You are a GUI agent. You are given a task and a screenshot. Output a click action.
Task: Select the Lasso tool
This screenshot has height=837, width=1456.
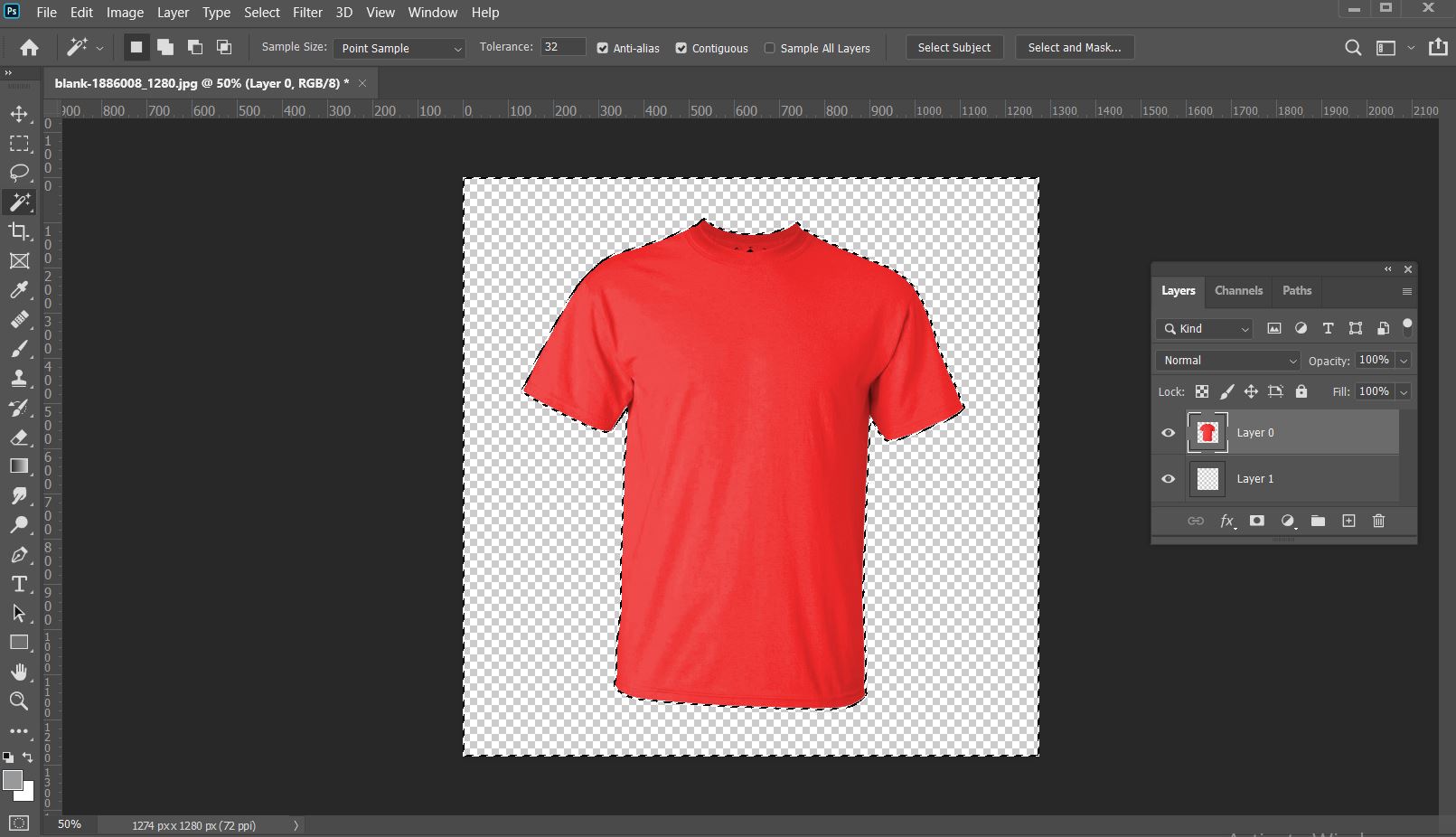click(x=19, y=173)
